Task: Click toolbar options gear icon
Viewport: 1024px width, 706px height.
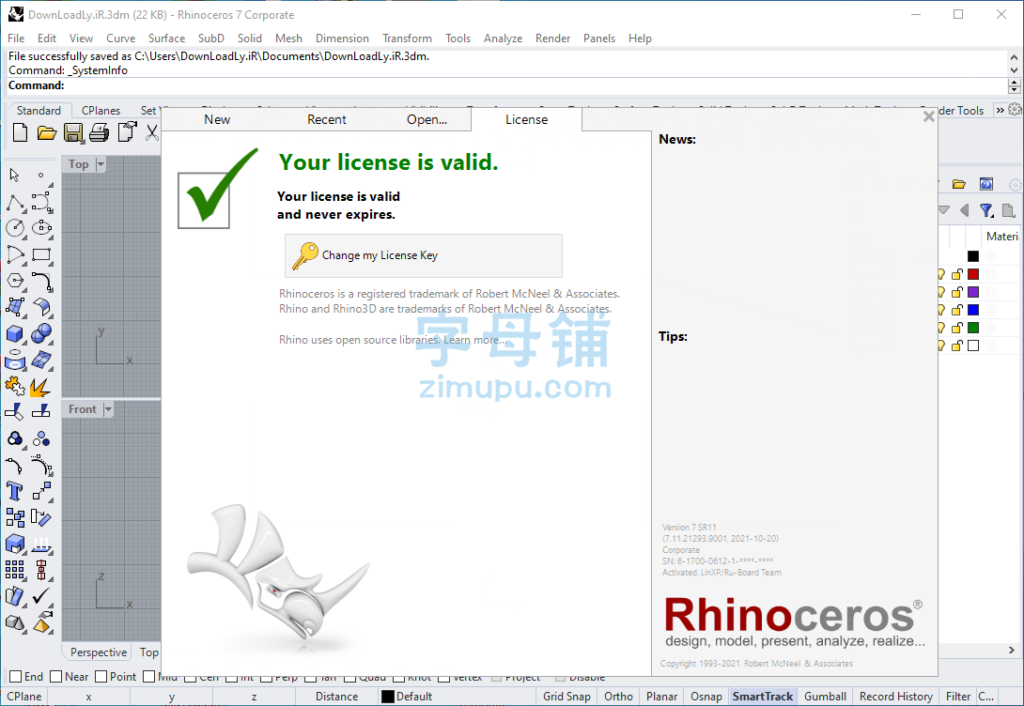Action: pyautogui.click(x=1015, y=110)
